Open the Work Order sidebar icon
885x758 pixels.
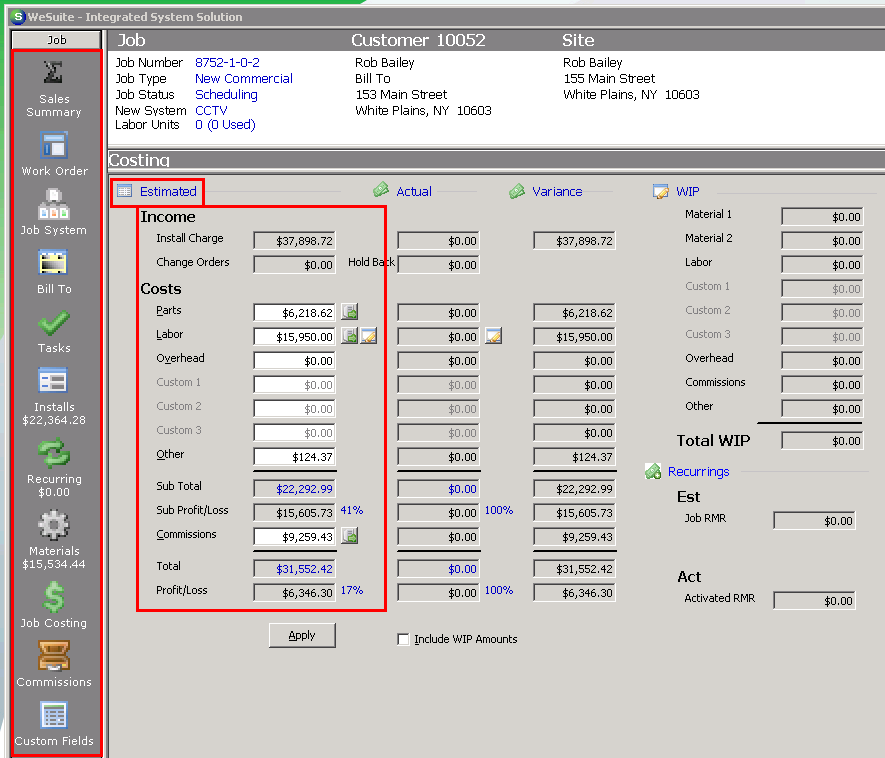54,146
